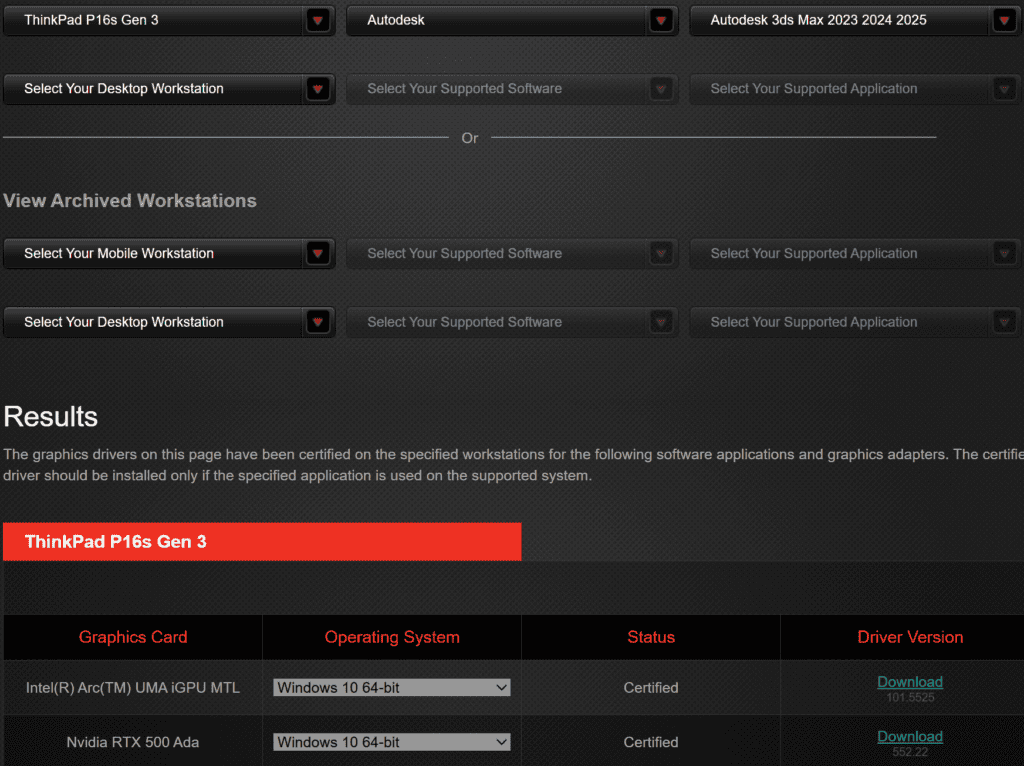1024x766 pixels.
Task: Open OS selector for Nvidia RTX 500 Ada
Action: [x=392, y=742]
